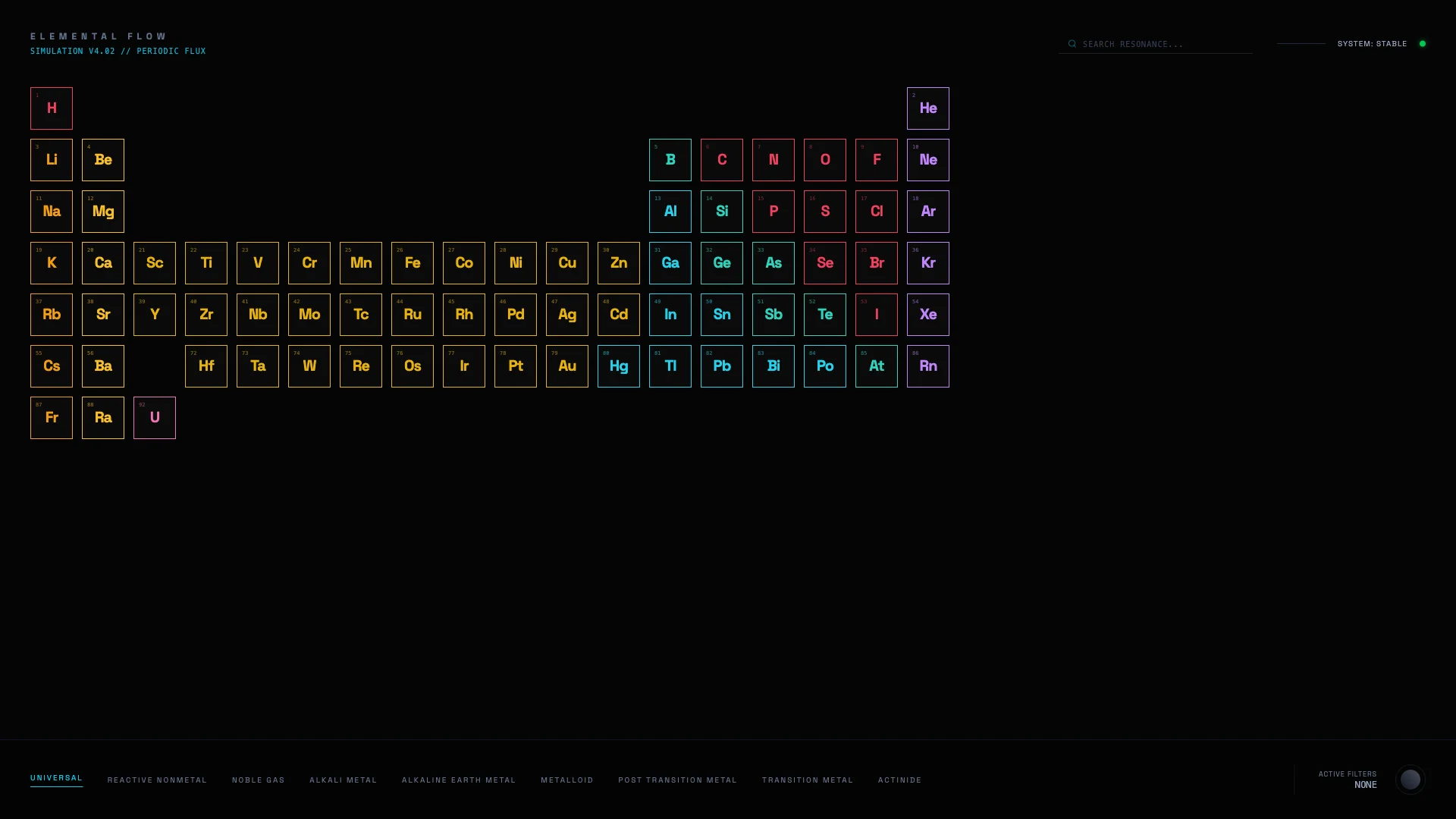Open the Mercury (Hg) tile
1456x819 pixels.
pos(619,366)
